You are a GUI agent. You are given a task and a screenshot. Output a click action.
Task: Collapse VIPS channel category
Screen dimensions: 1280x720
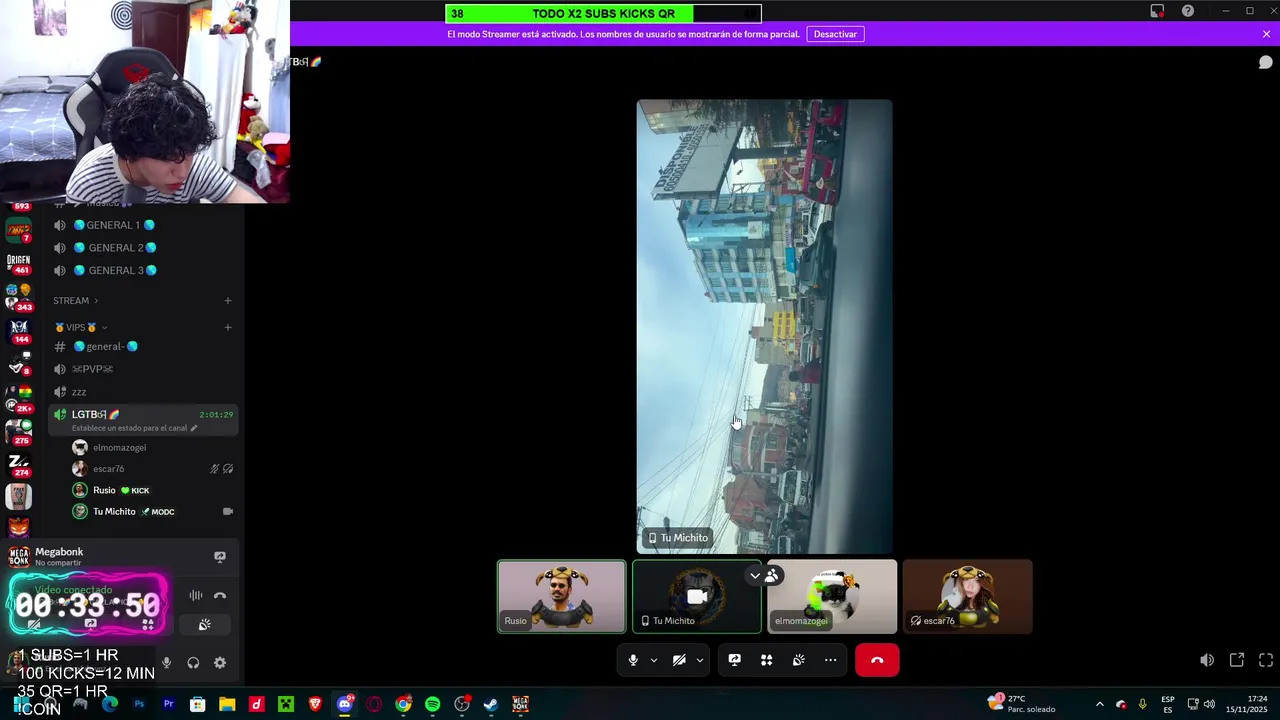tap(80, 327)
